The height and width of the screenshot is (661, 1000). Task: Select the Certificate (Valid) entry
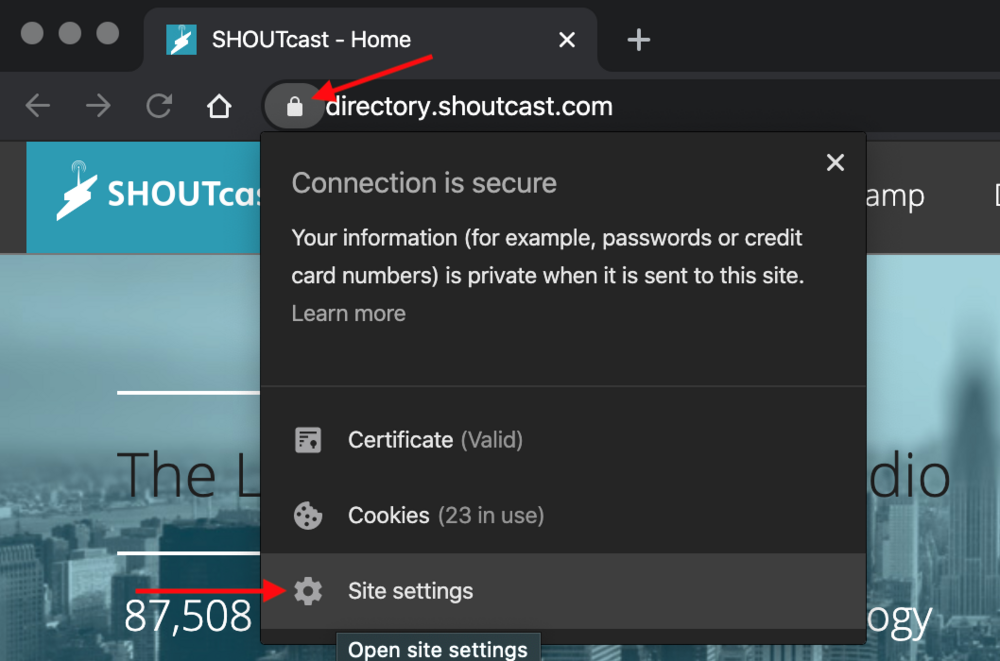(435, 440)
